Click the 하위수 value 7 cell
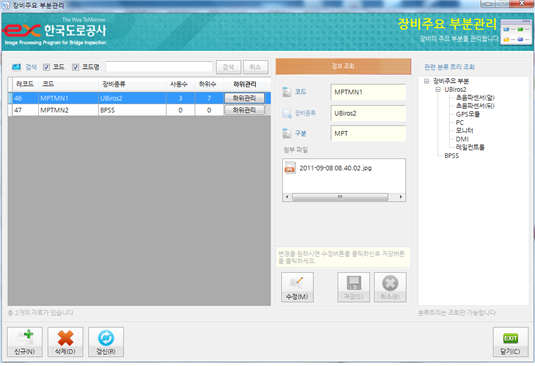 [209, 98]
